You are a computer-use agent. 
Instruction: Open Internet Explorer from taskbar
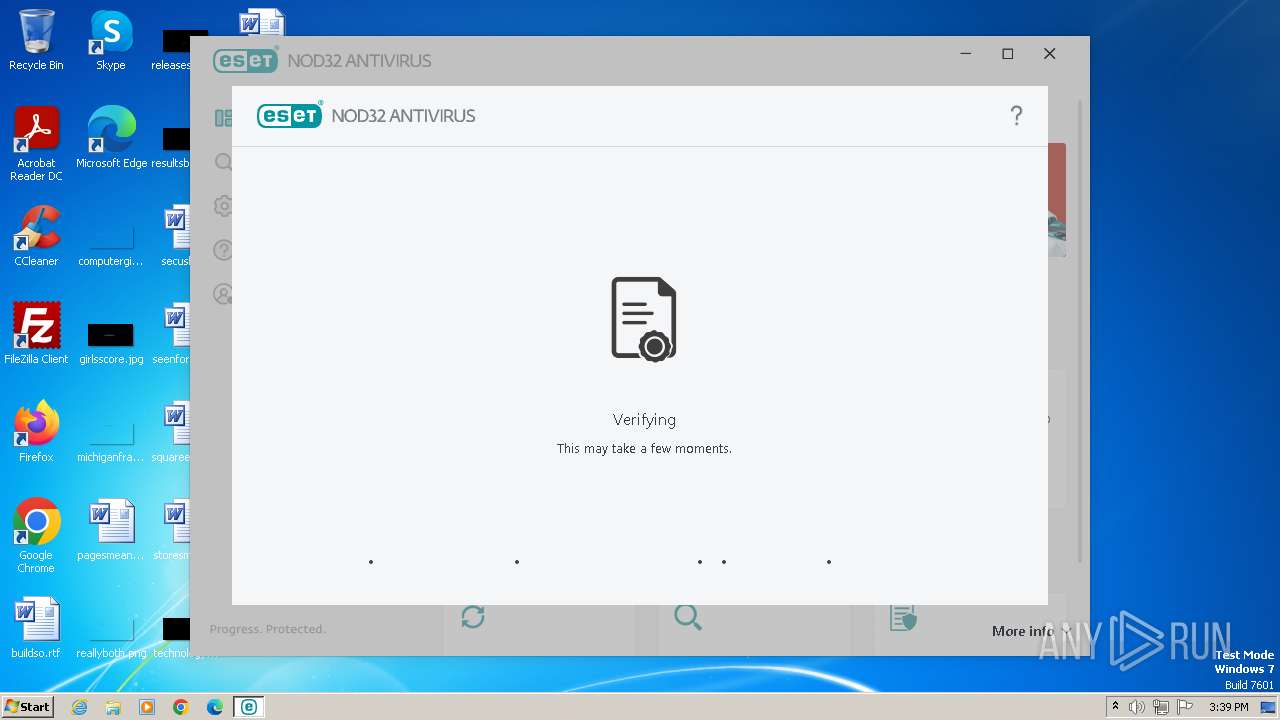click(x=79, y=707)
